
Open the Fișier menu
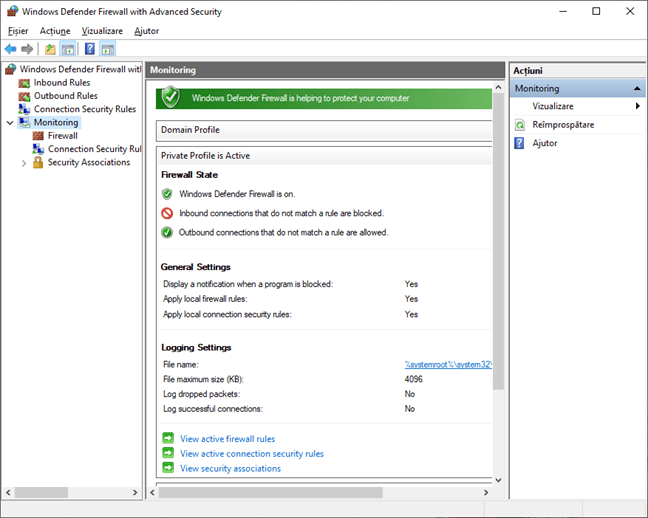[x=18, y=31]
